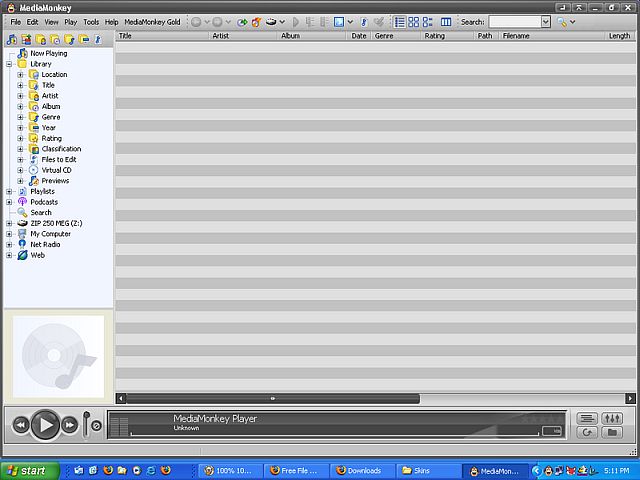Screen dimensions: 640x480
Task: Open dropdown next to back navigation icon
Action: pos(207,22)
